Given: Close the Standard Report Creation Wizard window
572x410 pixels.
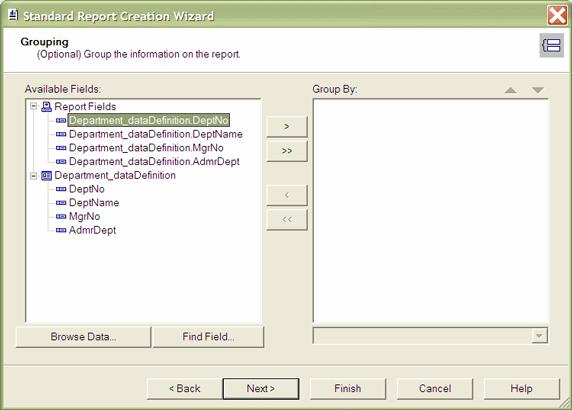Looking at the screenshot, I should point(557,15).
